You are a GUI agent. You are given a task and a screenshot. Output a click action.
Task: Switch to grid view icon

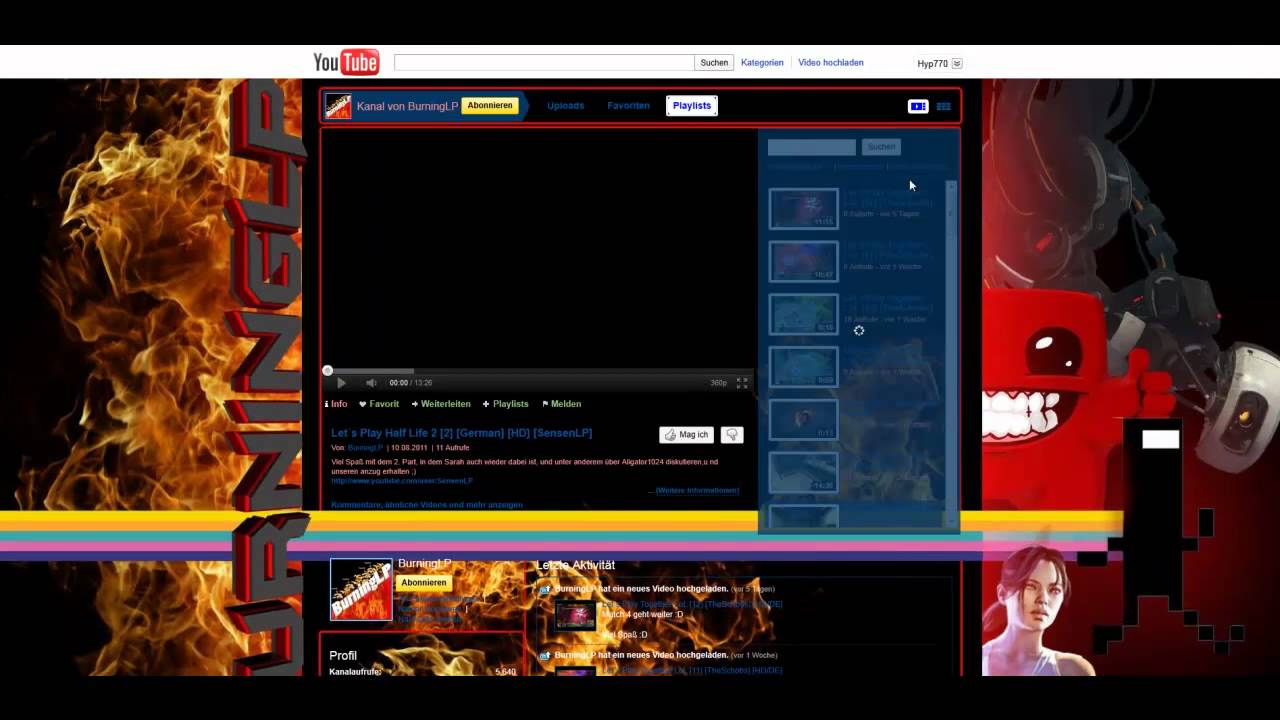[x=943, y=106]
